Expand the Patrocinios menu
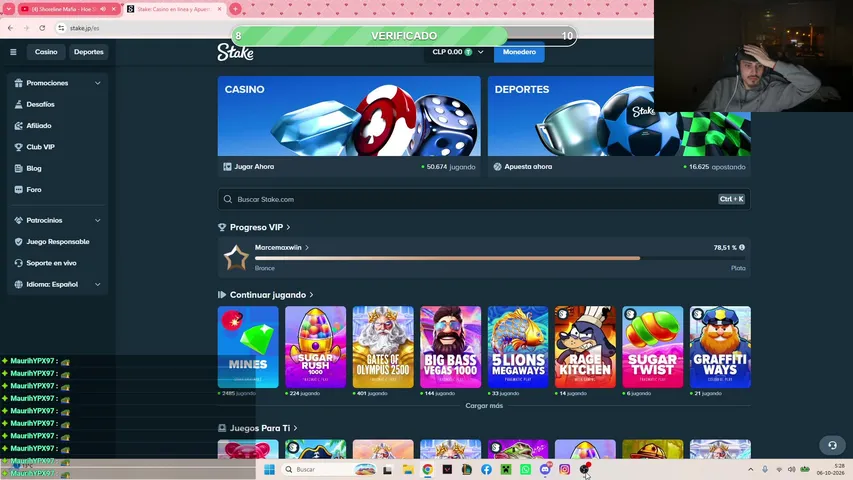The image size is (853, 480). [57, 220]
